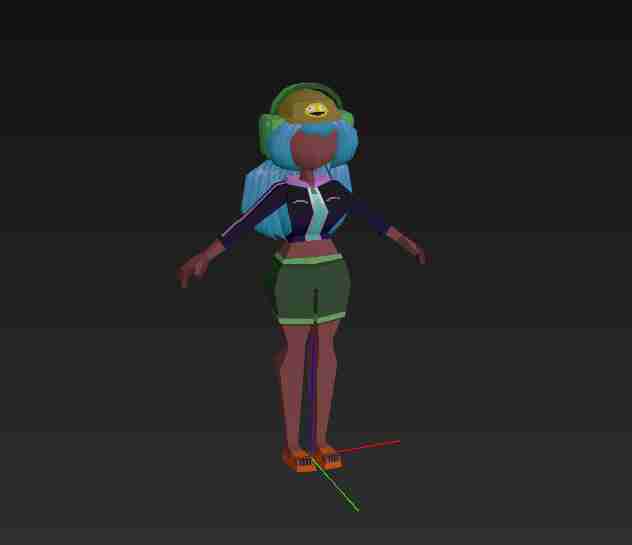Click the green axis line near the feet
The width and height of the screenshot is (632, 545).
pos(335,486)
